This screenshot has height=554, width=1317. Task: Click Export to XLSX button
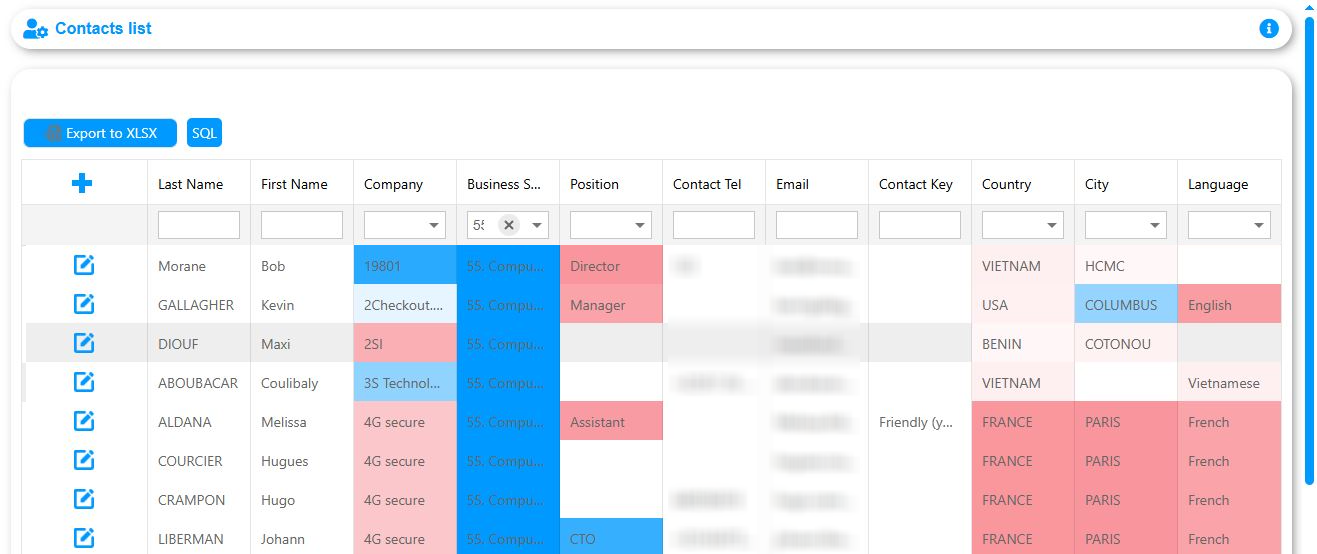[x=100, y=133]
